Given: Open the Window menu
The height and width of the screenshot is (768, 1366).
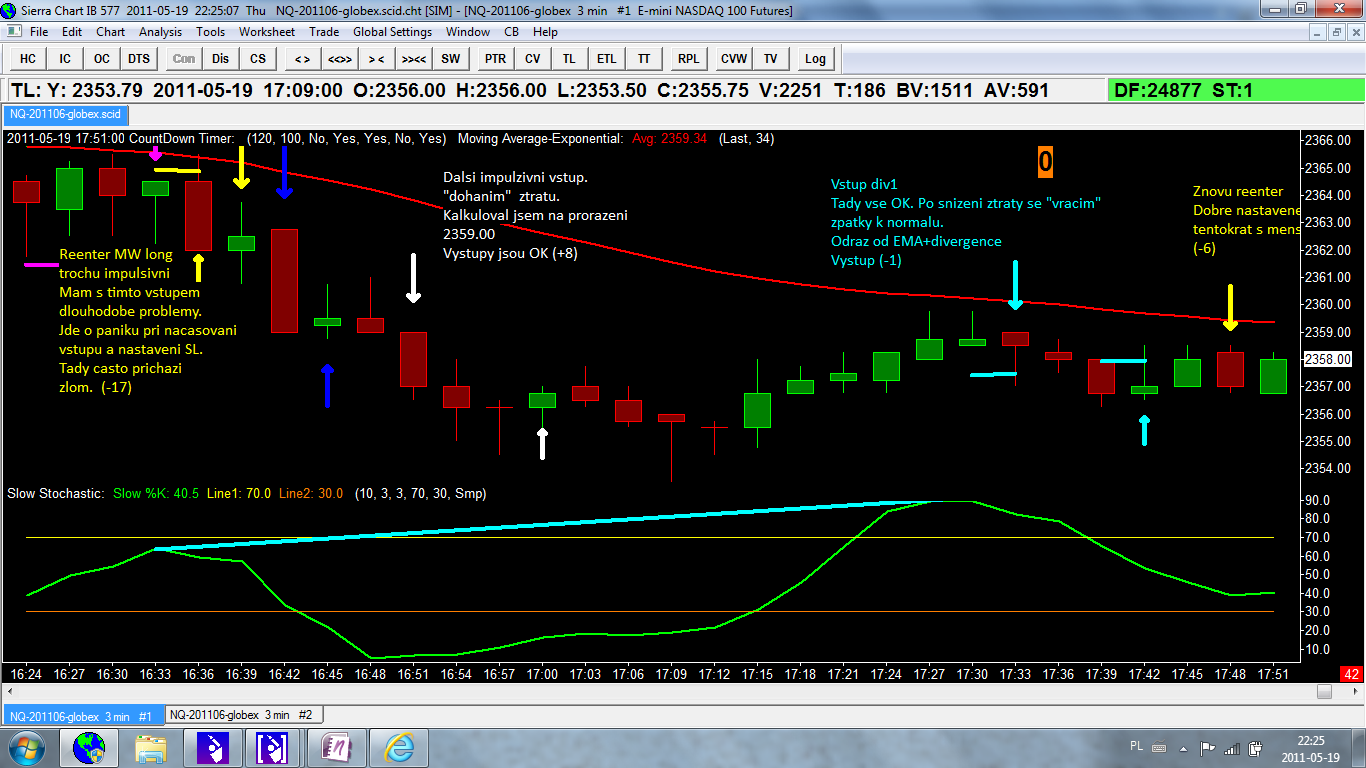Looking at the screenshot, I should pos(468,32).
